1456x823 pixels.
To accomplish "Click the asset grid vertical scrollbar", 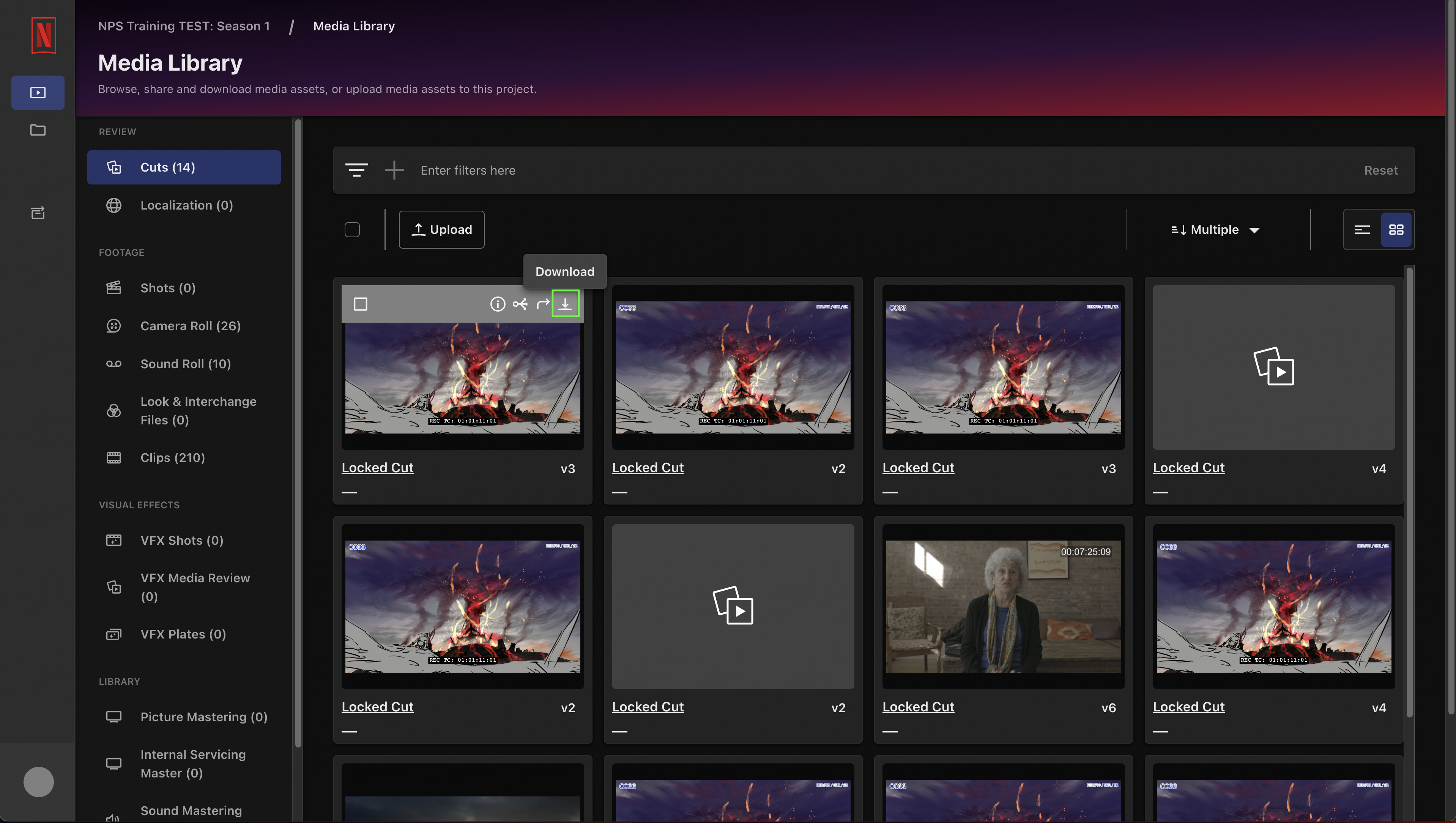I will (x=1410, y=492).
